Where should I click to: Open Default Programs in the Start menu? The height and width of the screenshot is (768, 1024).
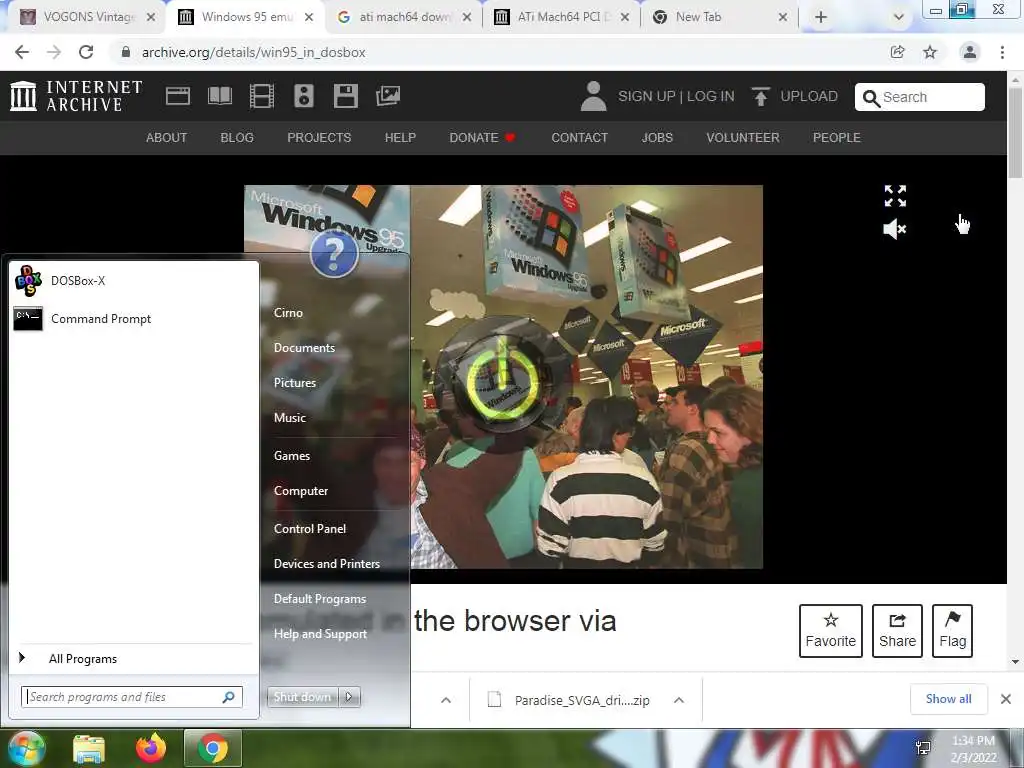click(320, 599)
